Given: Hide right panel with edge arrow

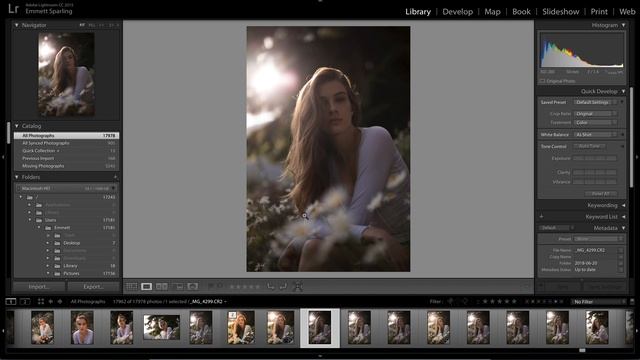Looking at the screenshot, I should tap(637, 157).
